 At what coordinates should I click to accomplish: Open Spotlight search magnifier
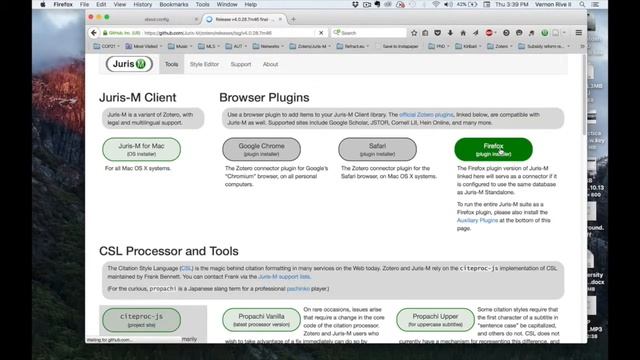(582, 4)
